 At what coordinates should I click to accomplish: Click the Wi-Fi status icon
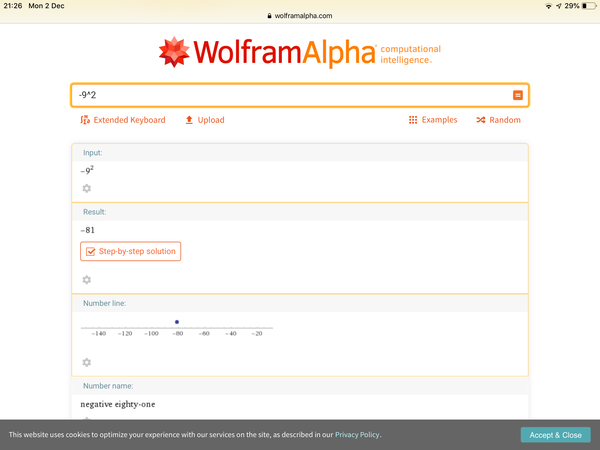click(548, 6)
